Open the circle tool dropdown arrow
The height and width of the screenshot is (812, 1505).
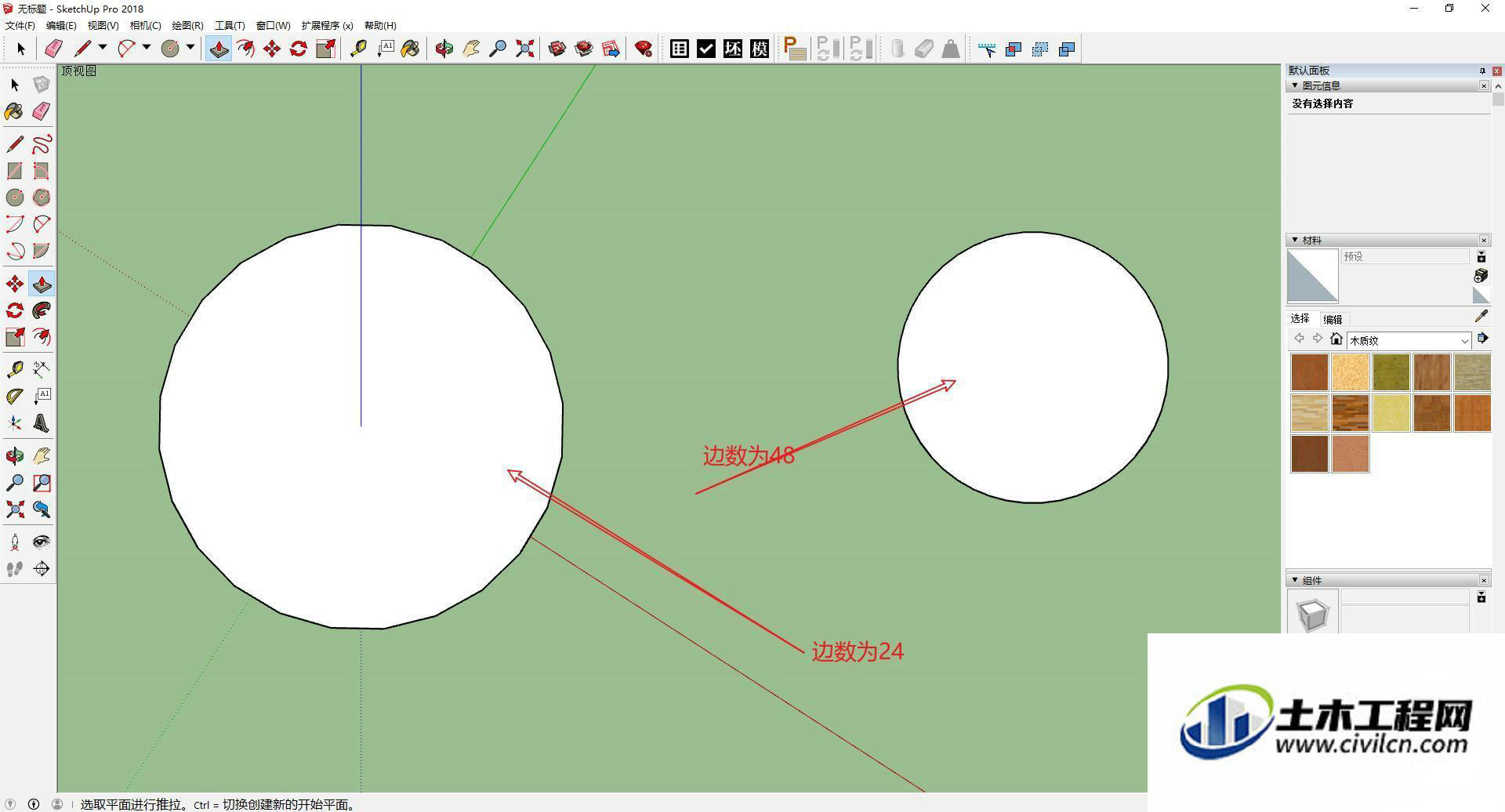(190, 48)
